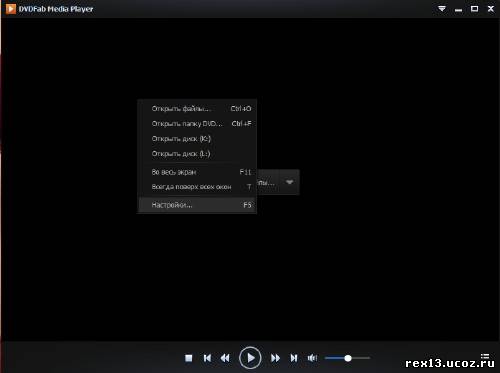Open the title bar dropdown menu arrow

tap(442, 9)
